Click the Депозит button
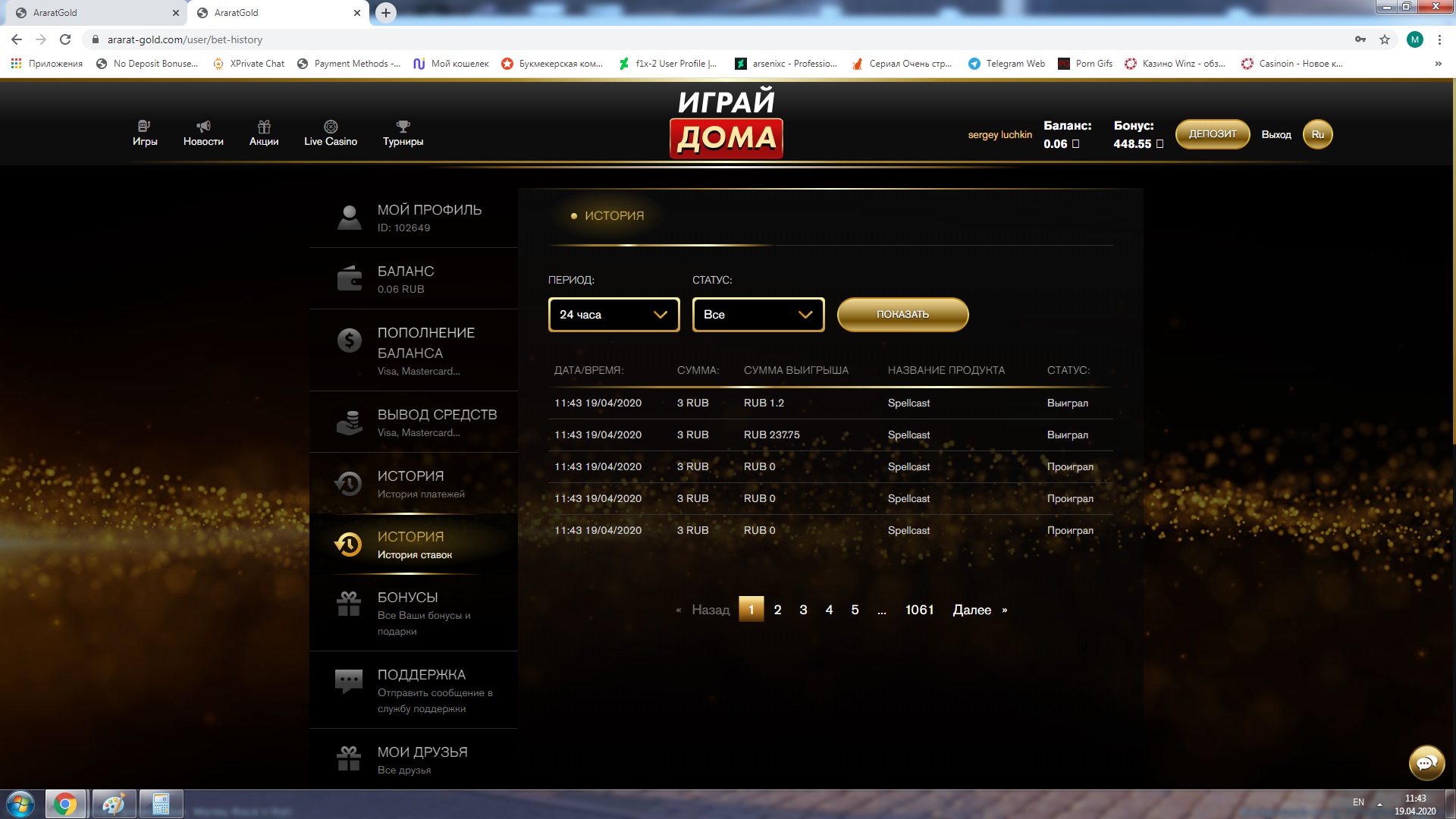 tap(1212, 134)
